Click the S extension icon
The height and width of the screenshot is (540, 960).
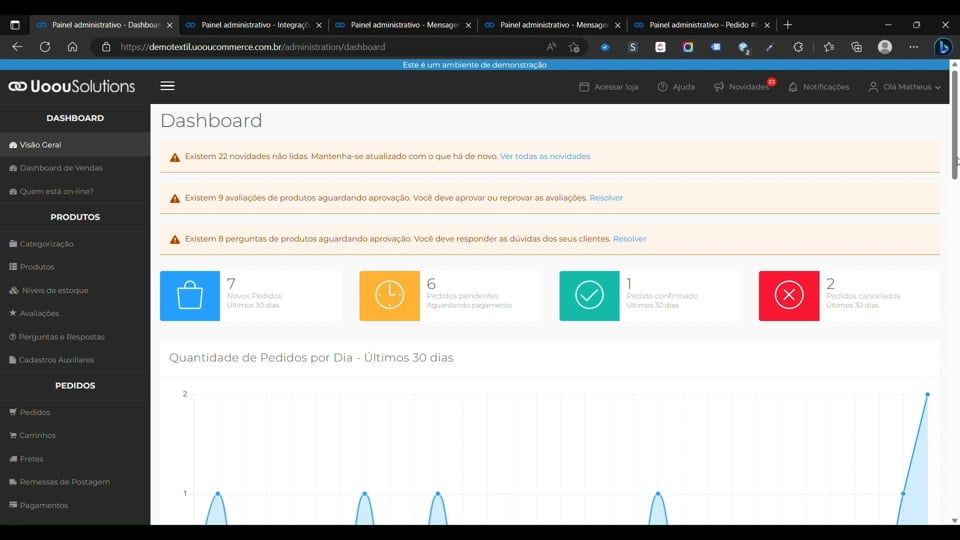[632, 47]
